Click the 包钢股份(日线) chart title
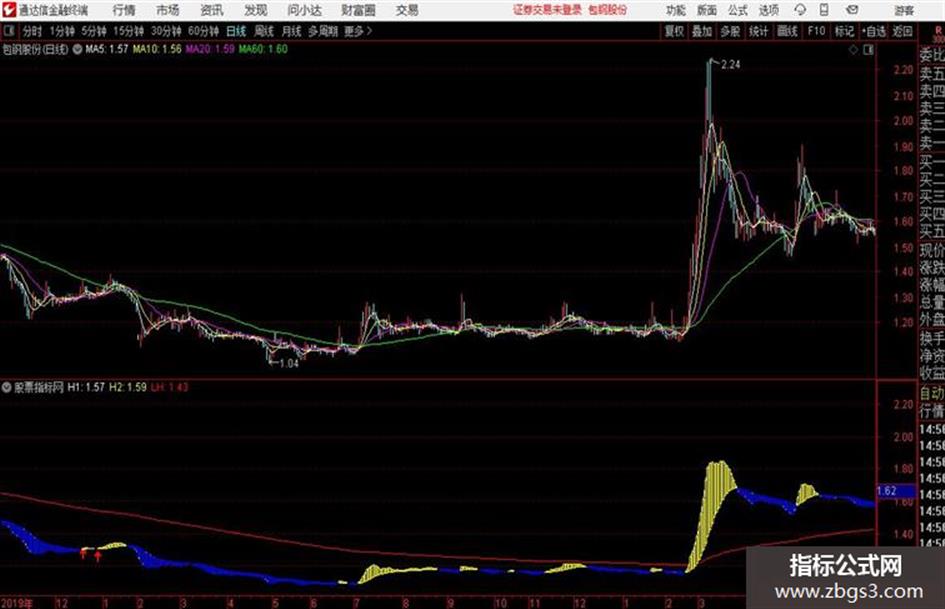The height and width of the screenshot is (609, 945). [x=36, y=49]
